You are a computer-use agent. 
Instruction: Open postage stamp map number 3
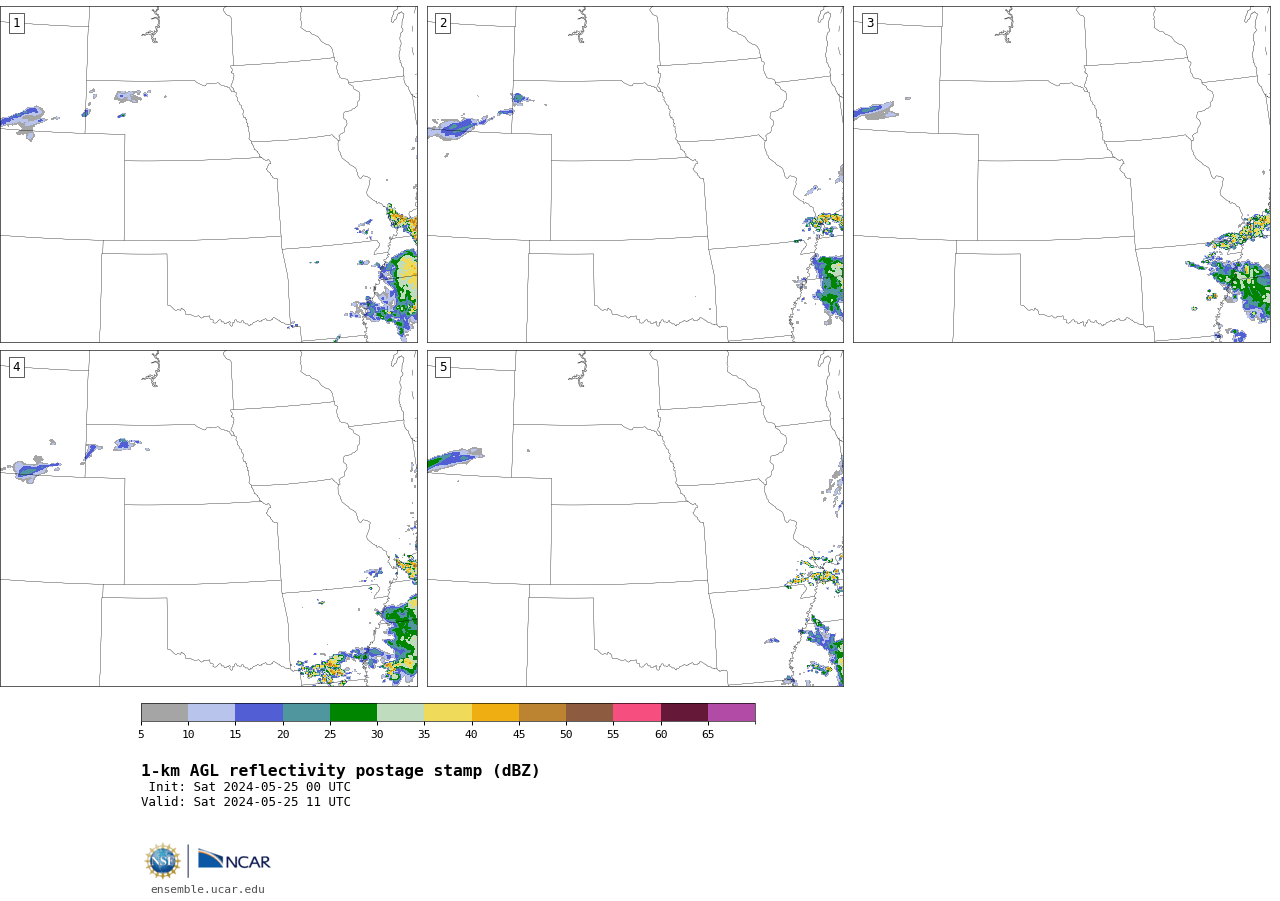(x=1062, y=174)
